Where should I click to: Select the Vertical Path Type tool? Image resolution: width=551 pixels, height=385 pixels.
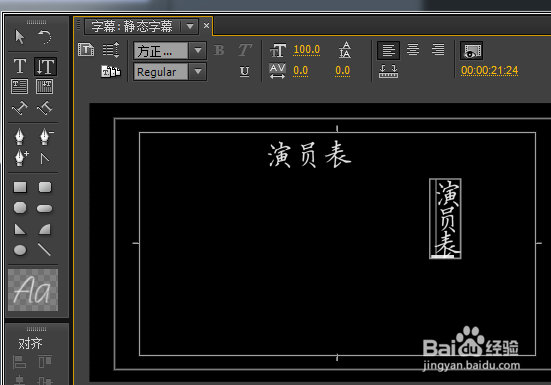(x=45, y=108)
